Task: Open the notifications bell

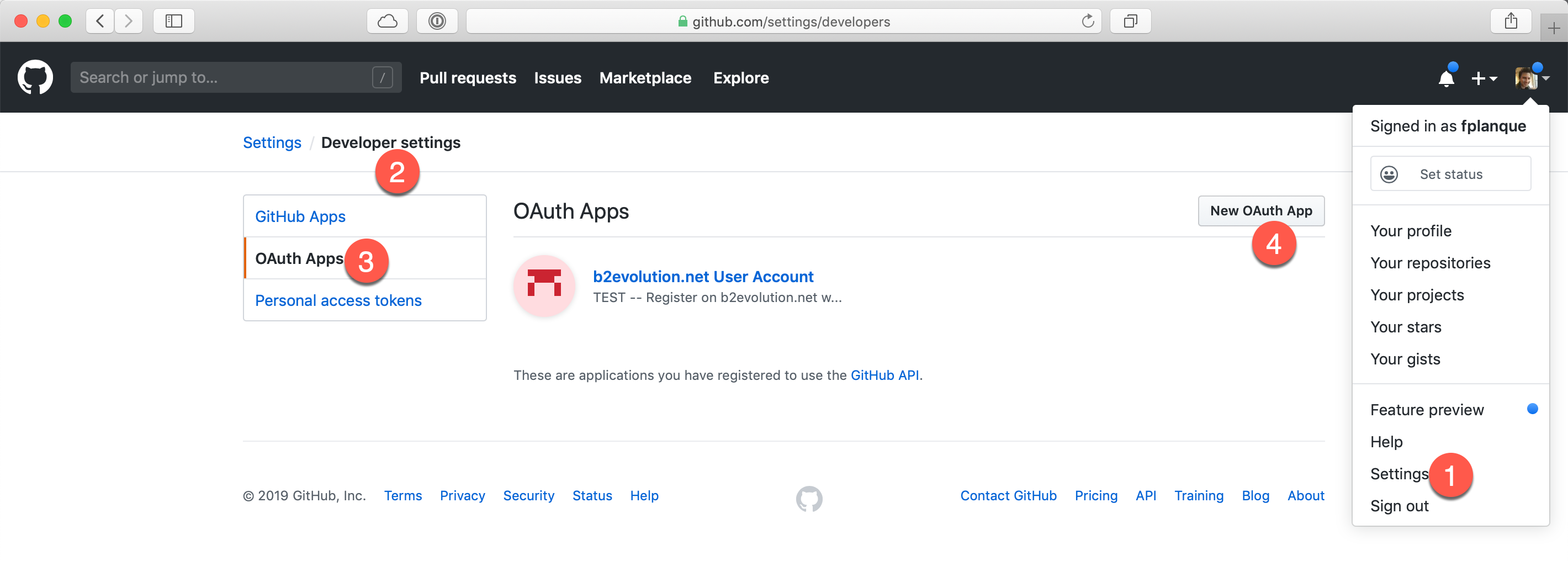Action: 1447,78
